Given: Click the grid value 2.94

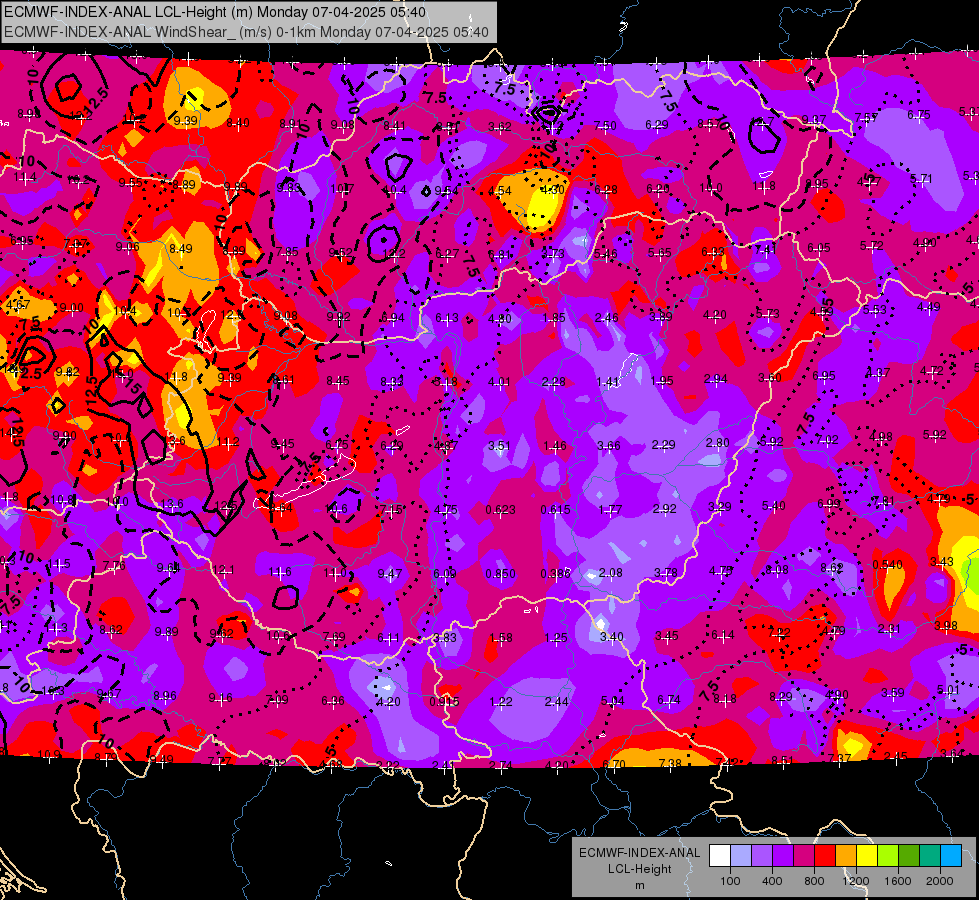Looking at the screenshot, I should click(x=716, y=380).
